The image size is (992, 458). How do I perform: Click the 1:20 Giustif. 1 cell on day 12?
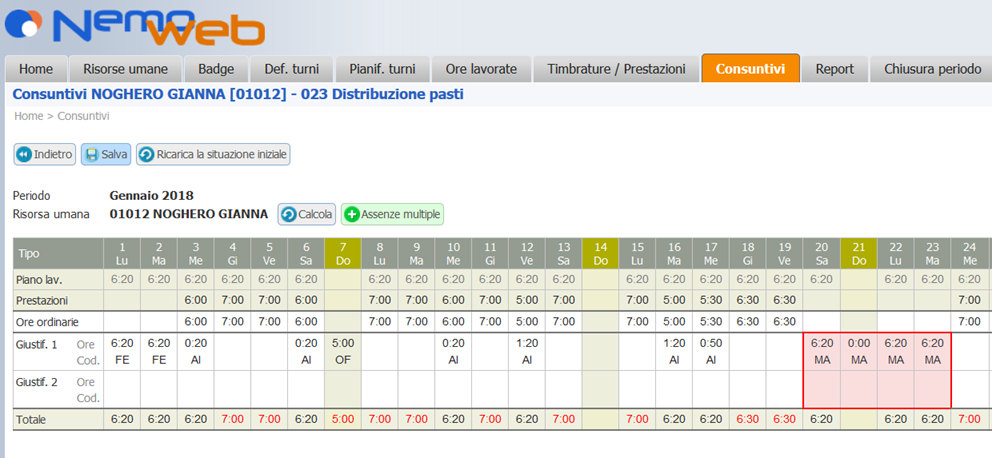click(526, 344)
